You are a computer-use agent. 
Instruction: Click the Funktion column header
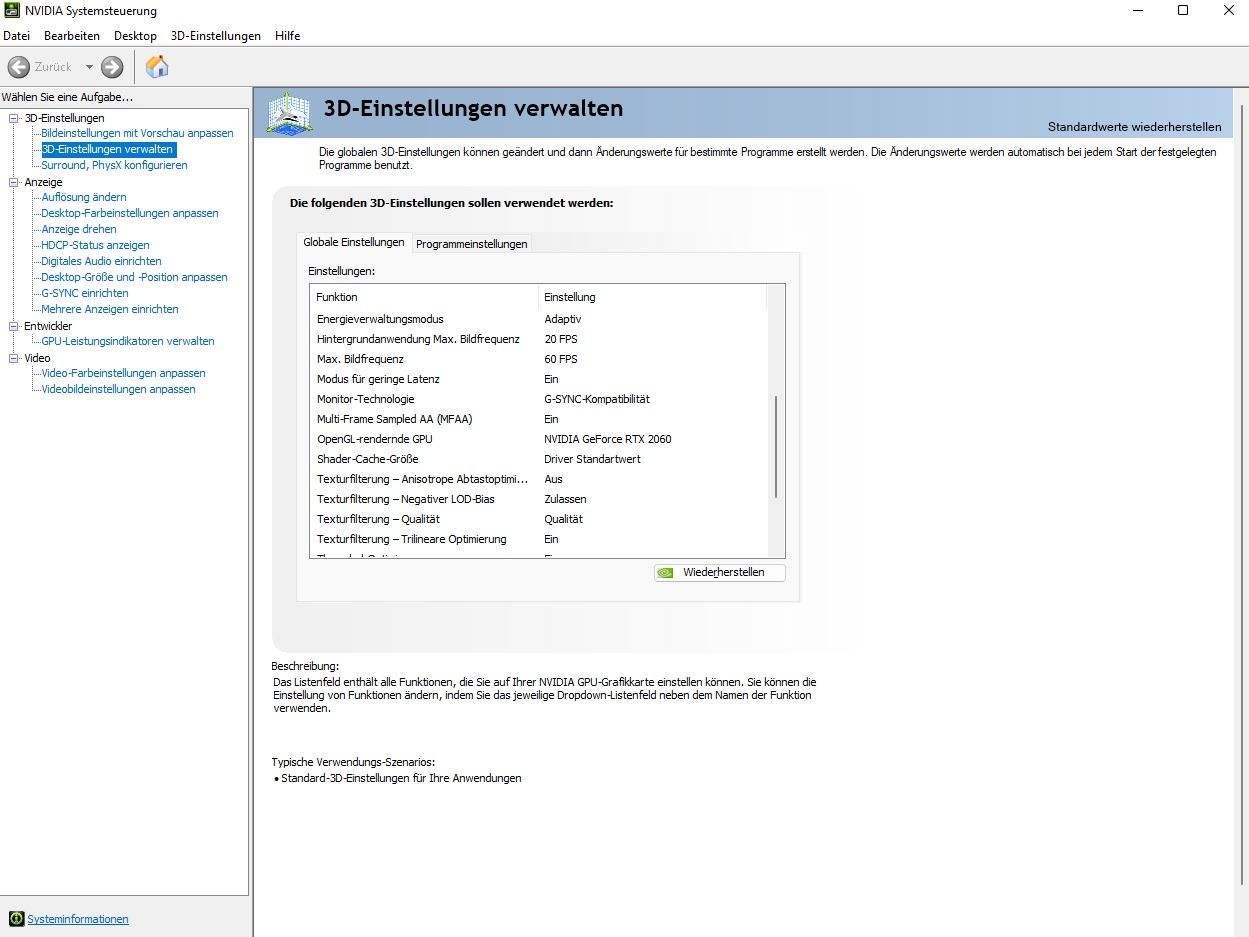pos(424,297)
